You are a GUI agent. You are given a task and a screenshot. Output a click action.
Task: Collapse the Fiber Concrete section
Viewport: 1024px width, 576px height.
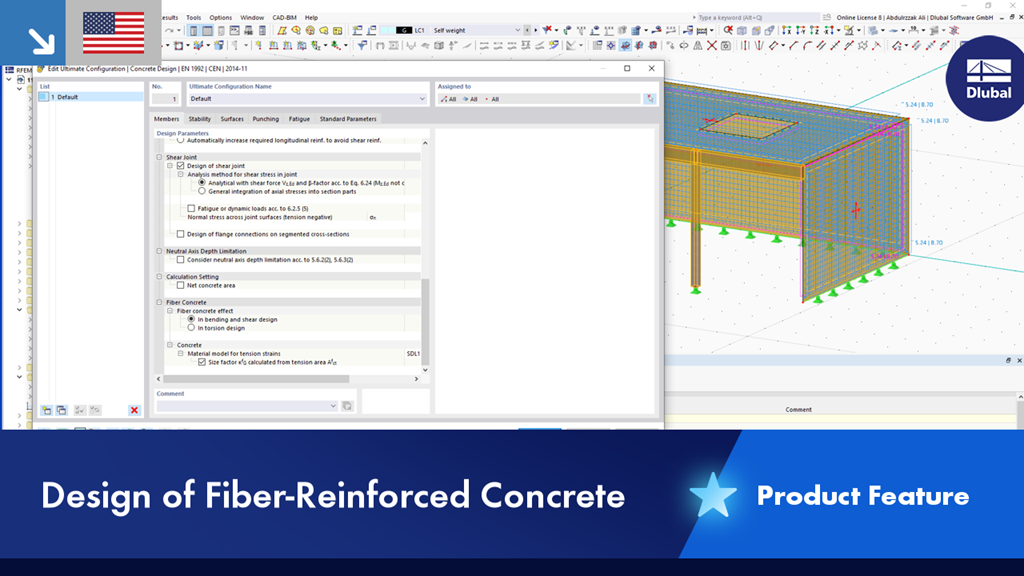pos(159,302)
